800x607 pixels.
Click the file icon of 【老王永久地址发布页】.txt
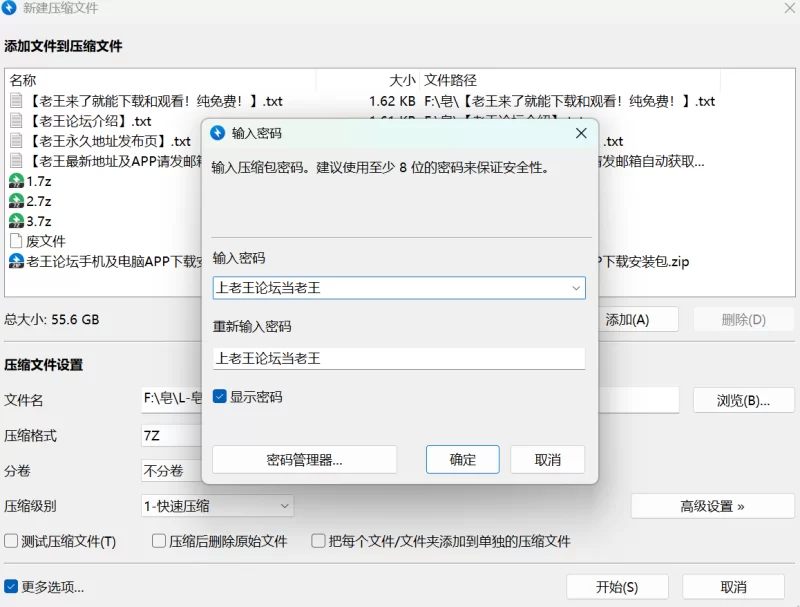pos(16,141)
